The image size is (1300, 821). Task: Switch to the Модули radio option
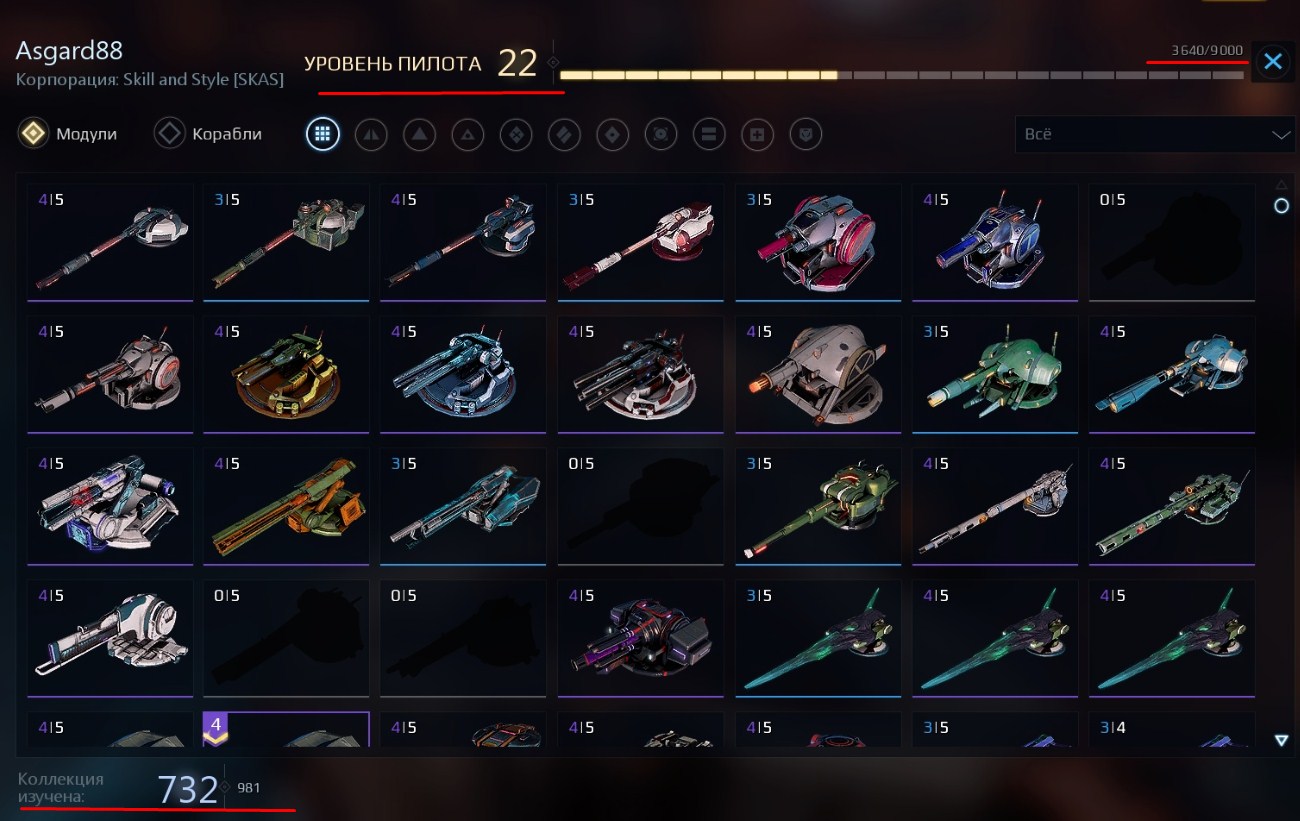pos(34,134)
